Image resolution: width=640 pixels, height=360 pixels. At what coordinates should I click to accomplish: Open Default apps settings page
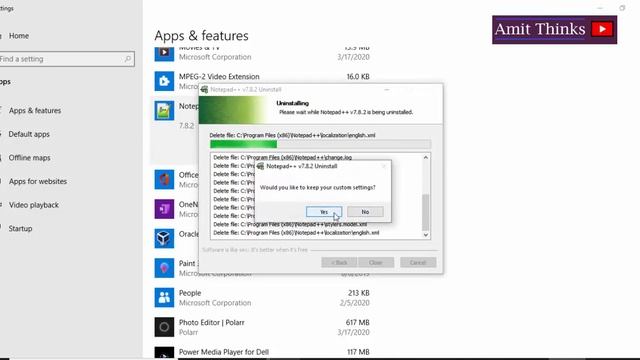[x=29, y=134]
